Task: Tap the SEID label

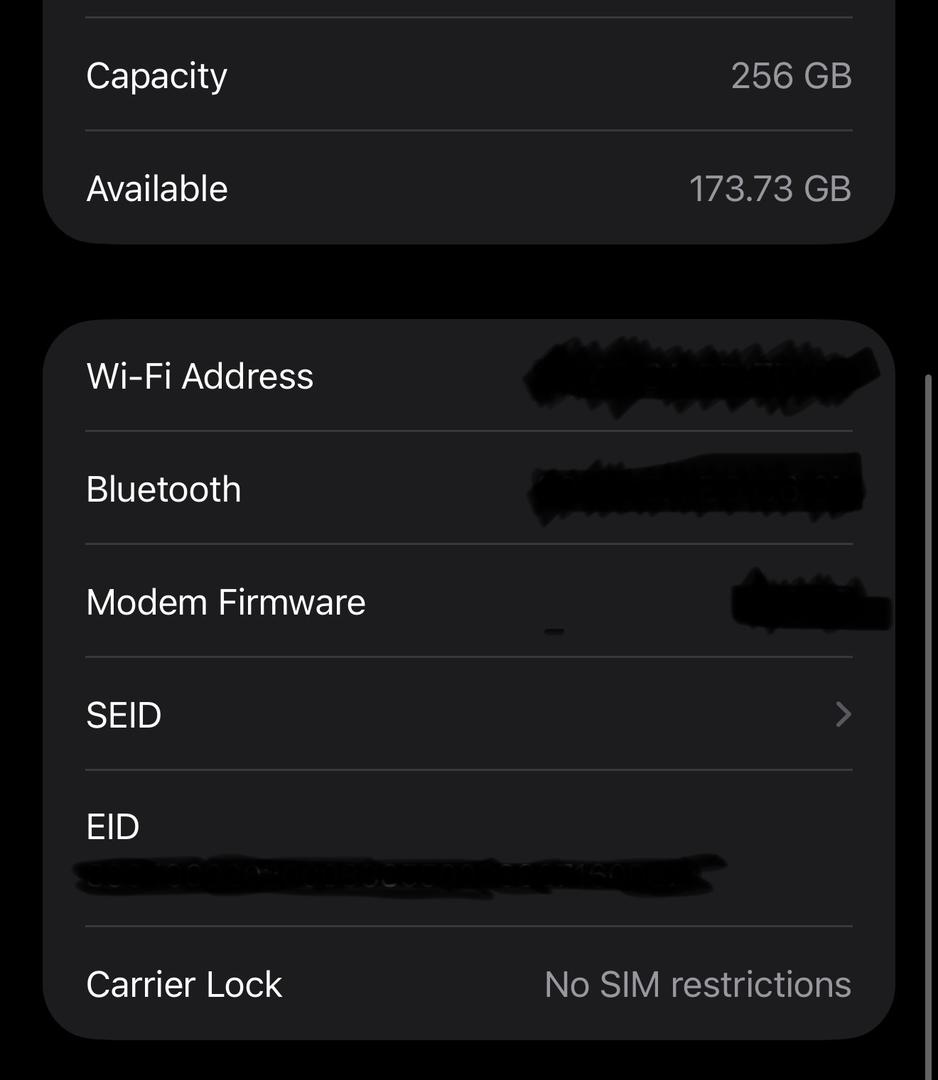Action: coord(124,715)
